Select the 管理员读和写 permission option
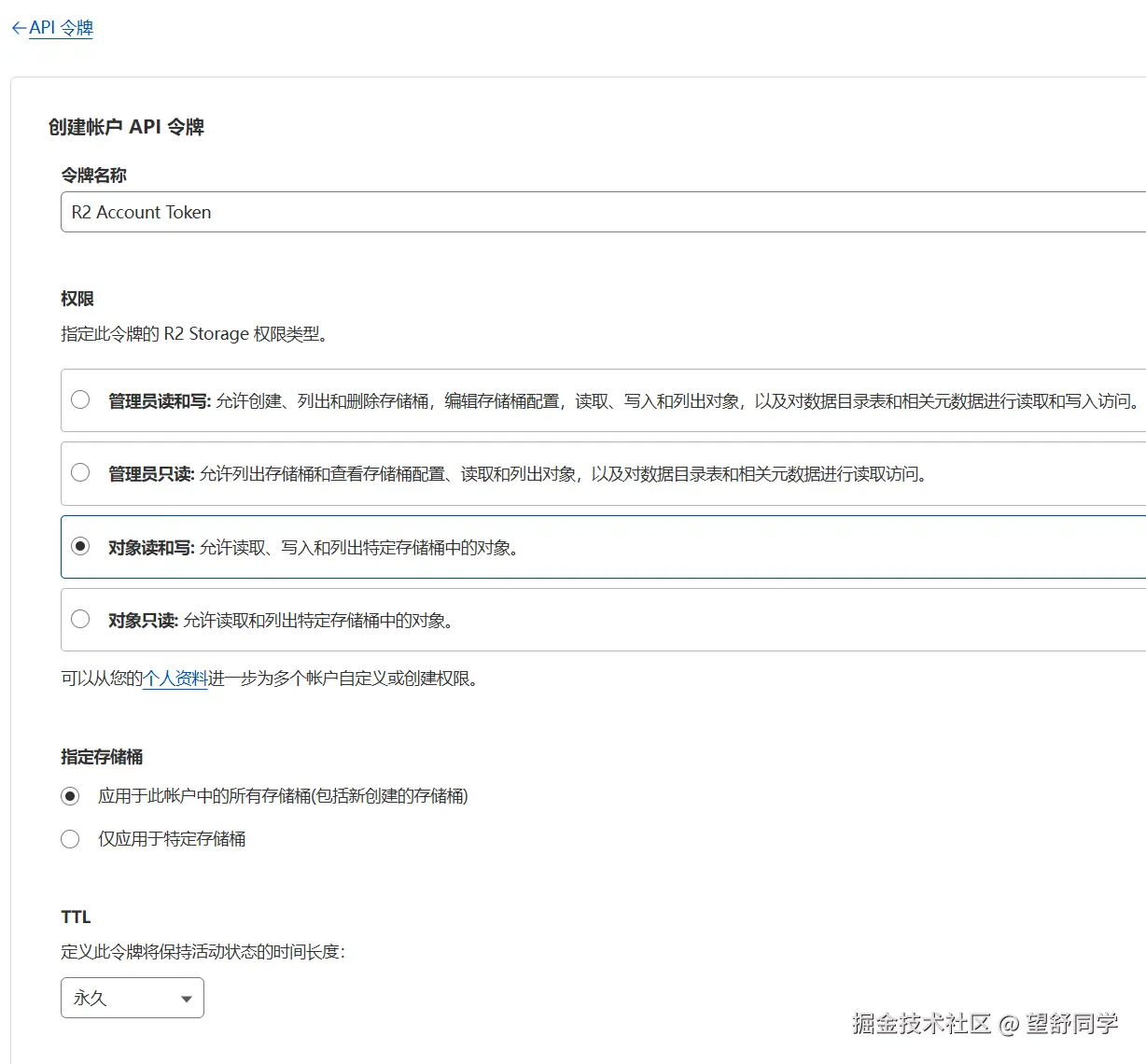 (x=80, y=399)
